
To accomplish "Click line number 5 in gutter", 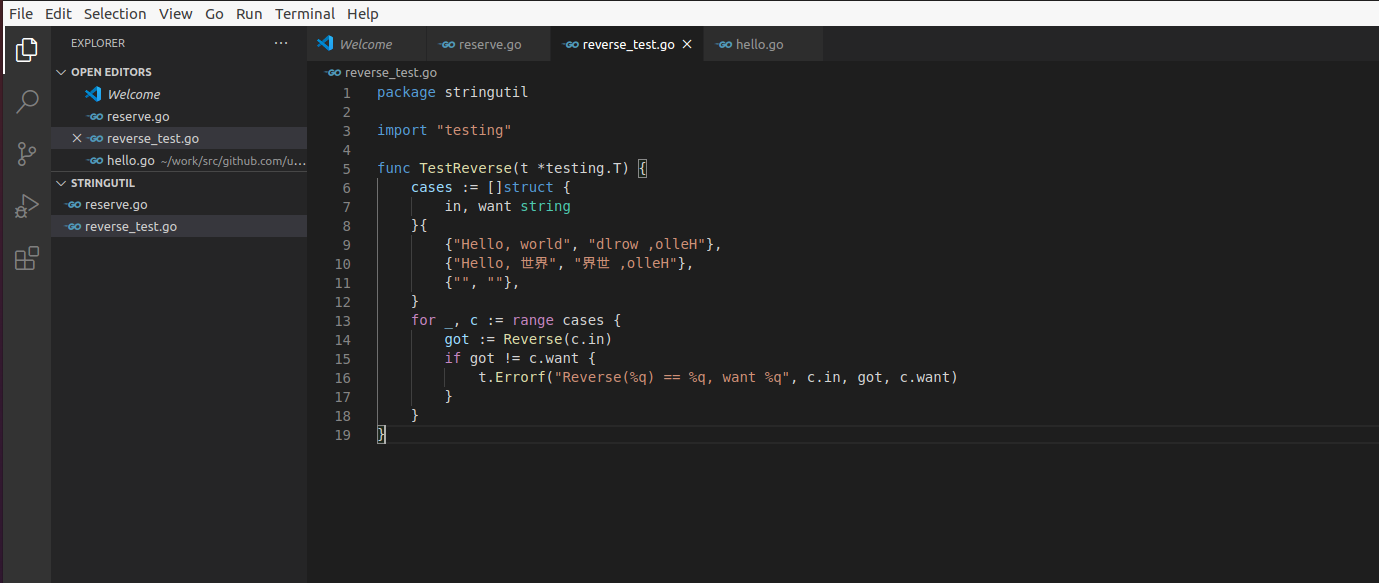I will point(346,169).
